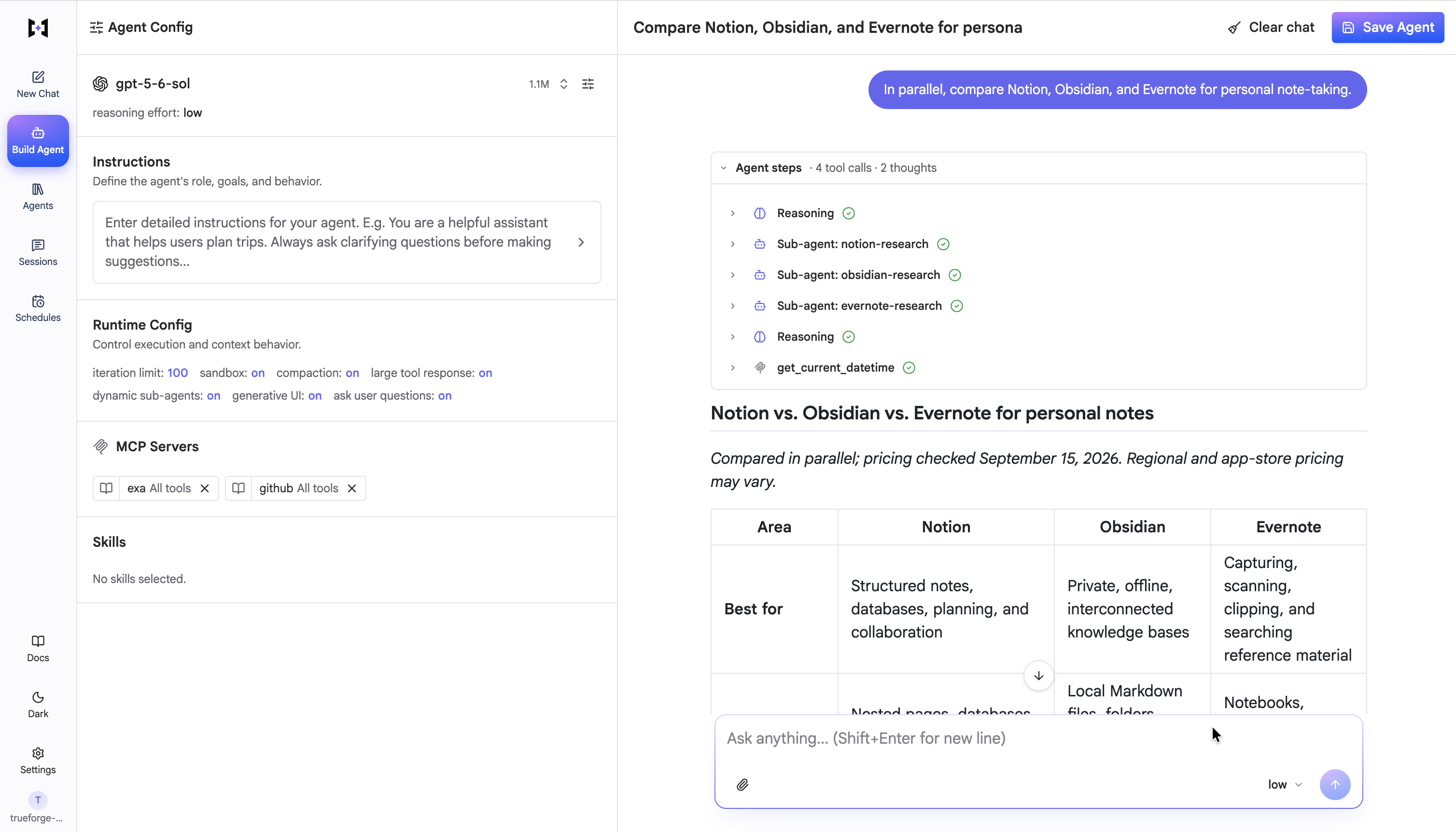Click the tool icon for get_current_datetime
The width and height of the screenshot is (1456, 832).
[x=759, y=367]
